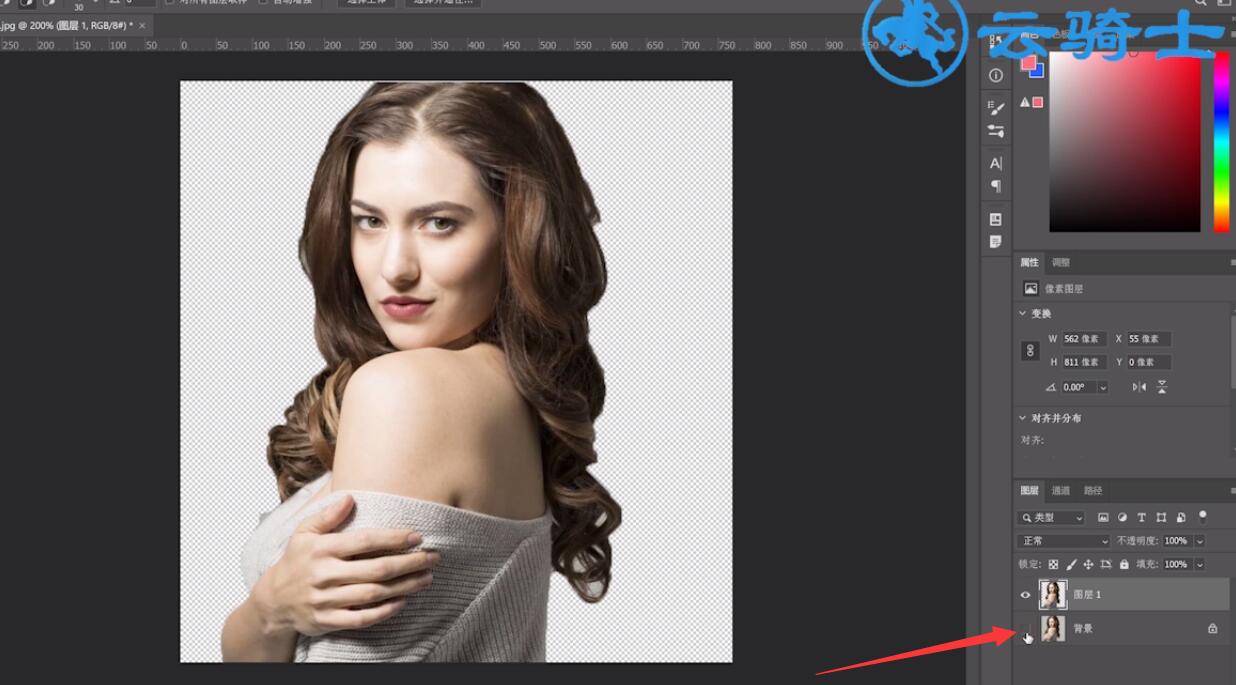Click the lock icon on 背景 layer
The height and width of the screenshot is (685, 1236).
1213,629
